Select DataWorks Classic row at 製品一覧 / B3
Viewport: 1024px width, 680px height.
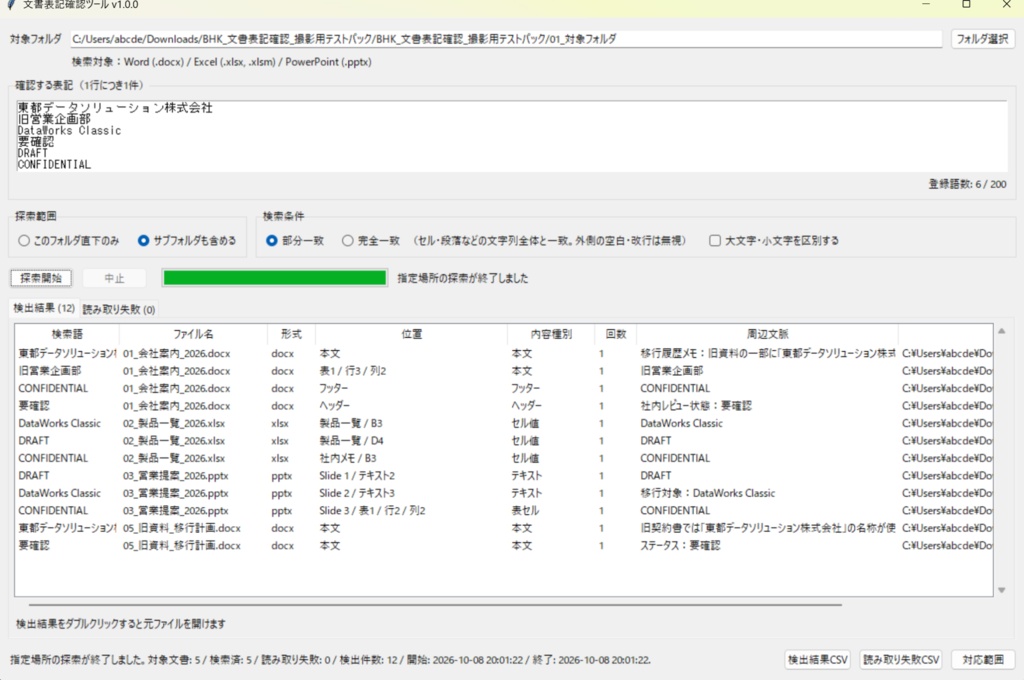coord(504,423)
